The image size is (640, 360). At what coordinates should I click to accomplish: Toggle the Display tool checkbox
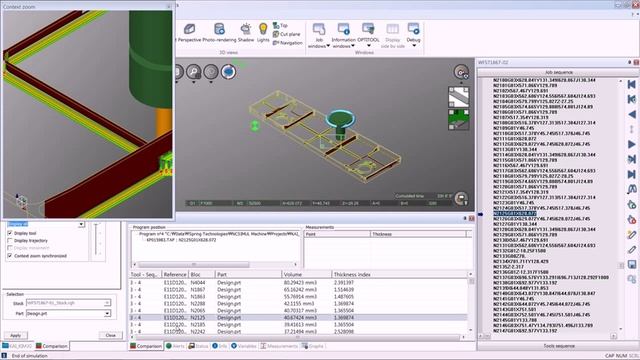[x=10, y=233]
